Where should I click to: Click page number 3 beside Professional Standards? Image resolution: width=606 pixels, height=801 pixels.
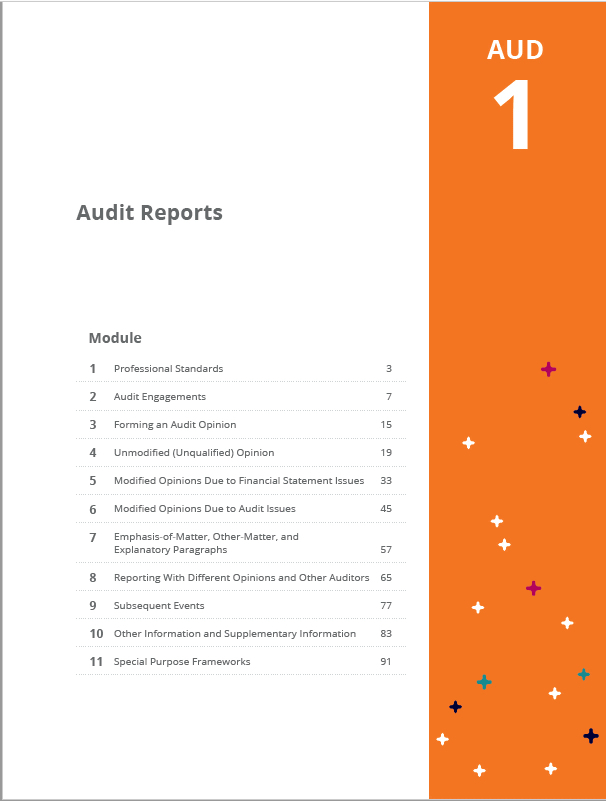point(388,369)
